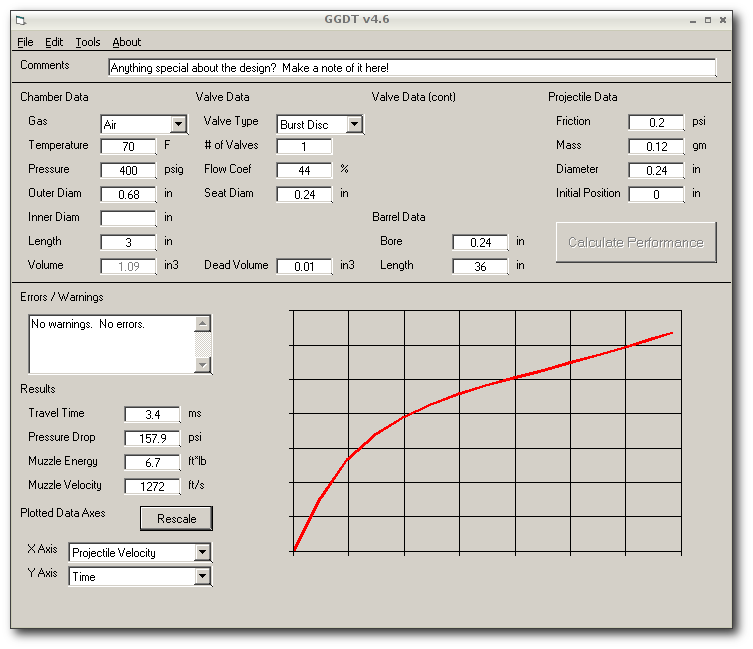Image resolution: width=753 pixels, height=649 pixels.
Task: Open the Y Axis Time dropdown
Action: 202,576
